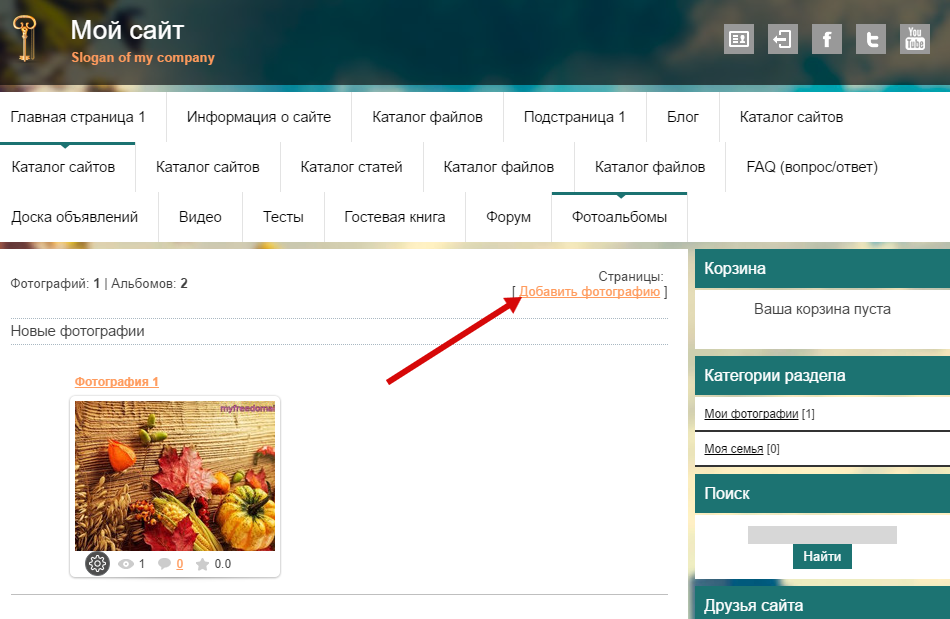Open the comments count link under photo
Screen dimensions: 950x619
[179, 564]
